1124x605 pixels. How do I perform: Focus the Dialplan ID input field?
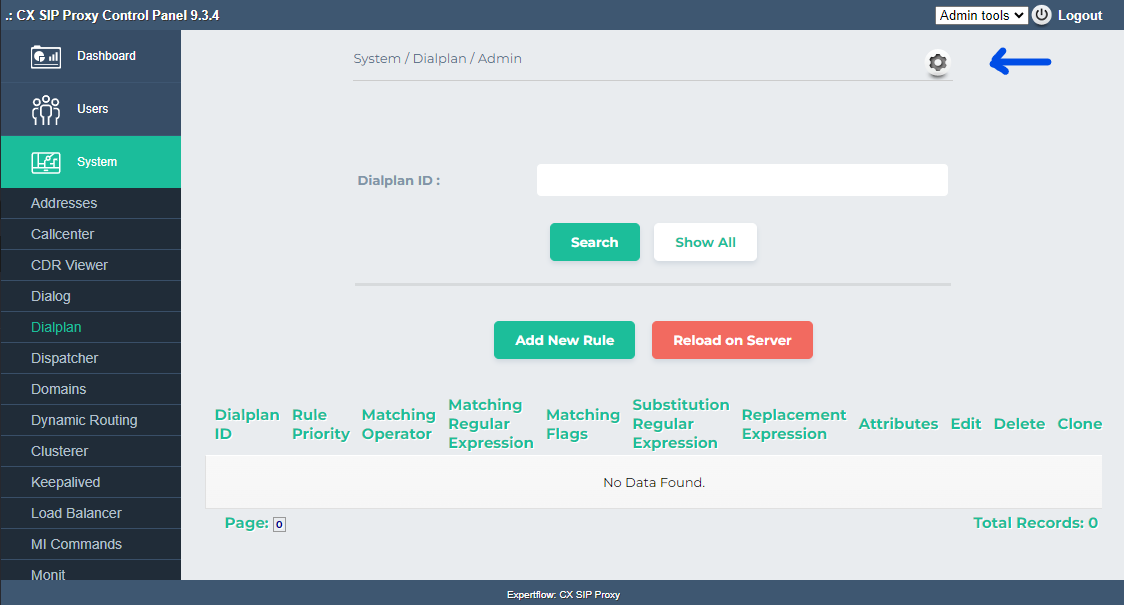742,181
